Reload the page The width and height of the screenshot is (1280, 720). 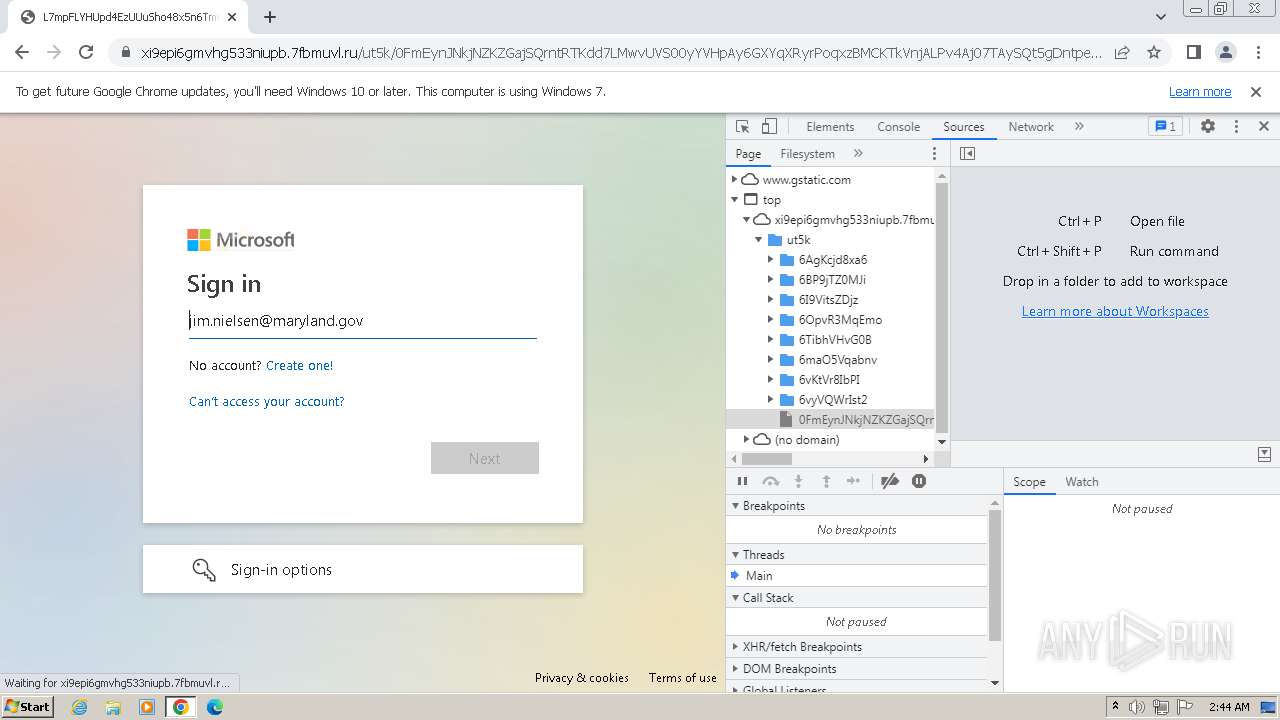(86, 52)
